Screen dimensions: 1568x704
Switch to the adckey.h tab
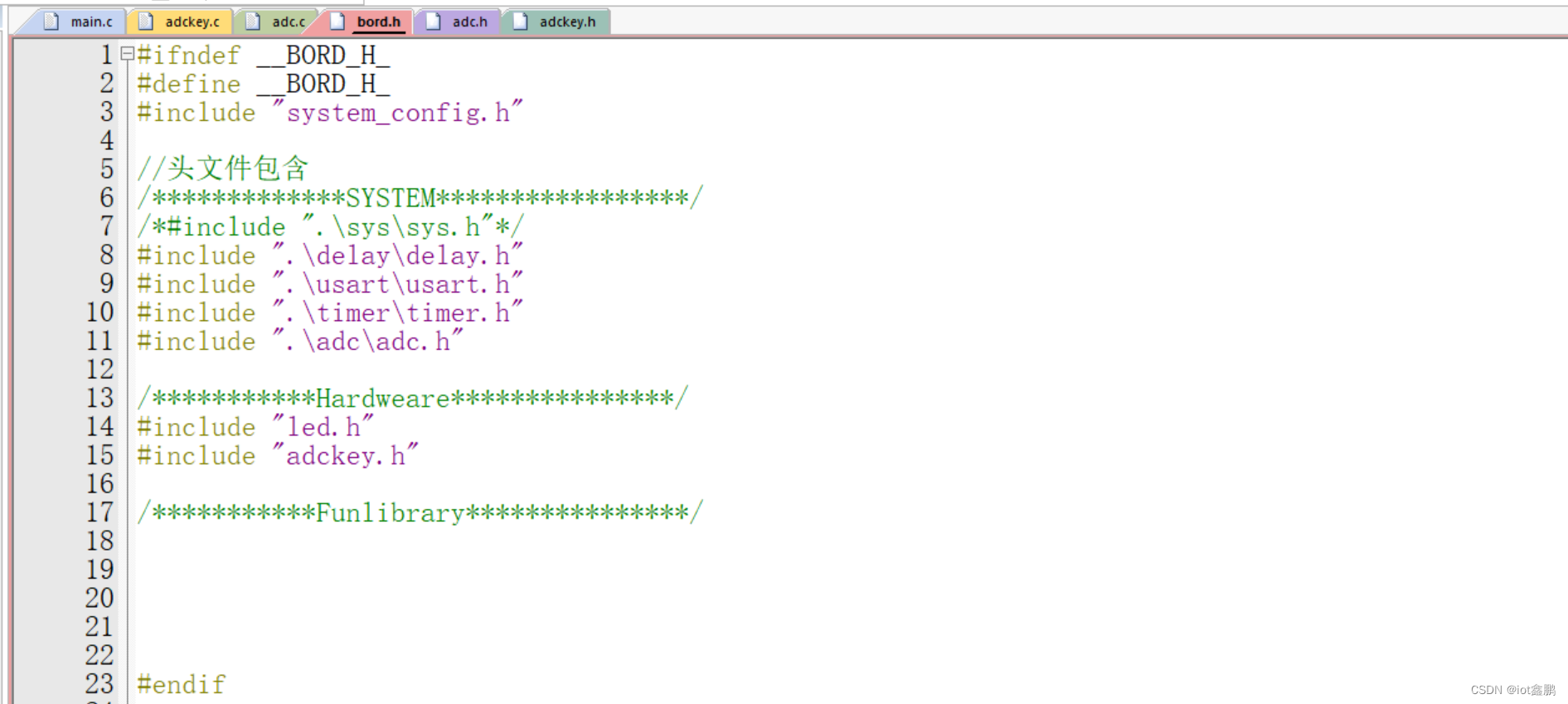tap(556, 22)
